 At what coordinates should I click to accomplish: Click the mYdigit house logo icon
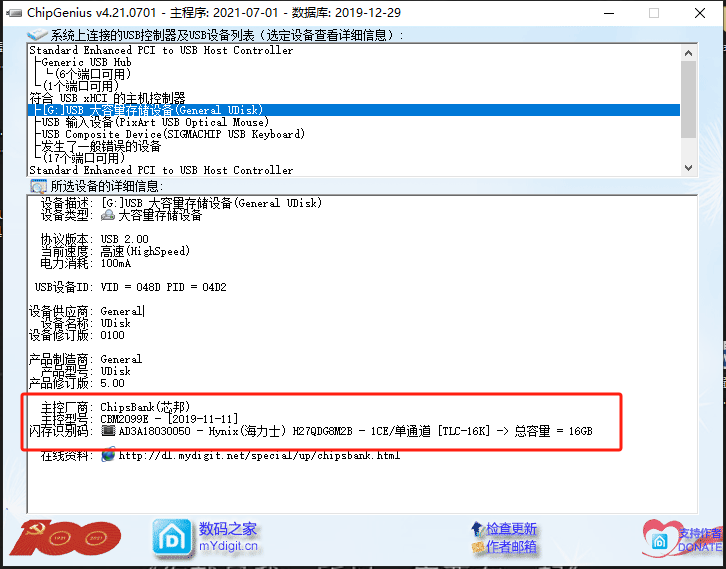(172, 539)
